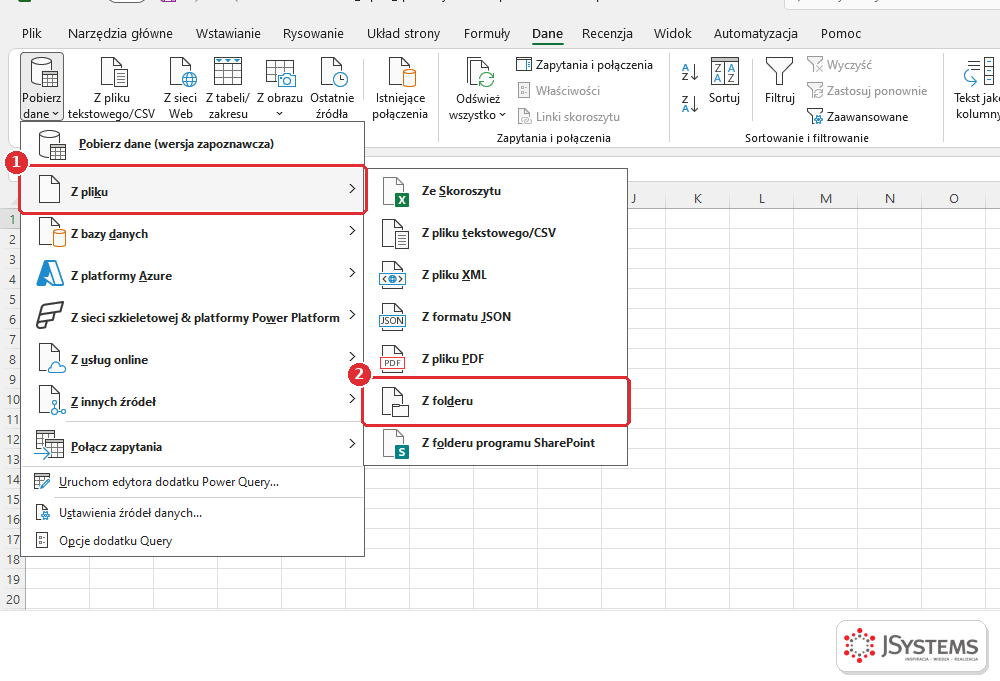Switch to the Formuły ribbon tab

point(487,34)
